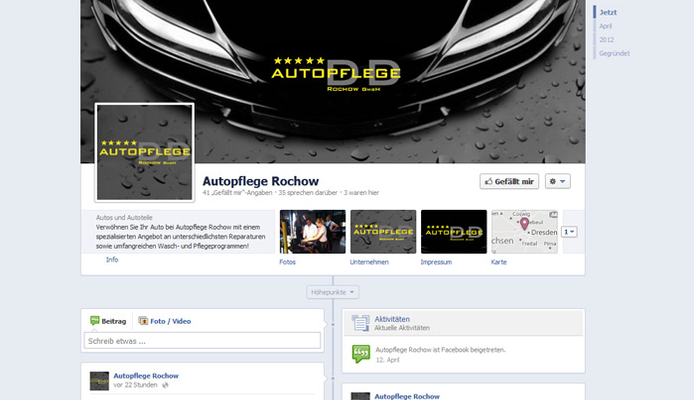
Task: Click the 35 sprechen darüber text
Action: [x=308, y=192]
